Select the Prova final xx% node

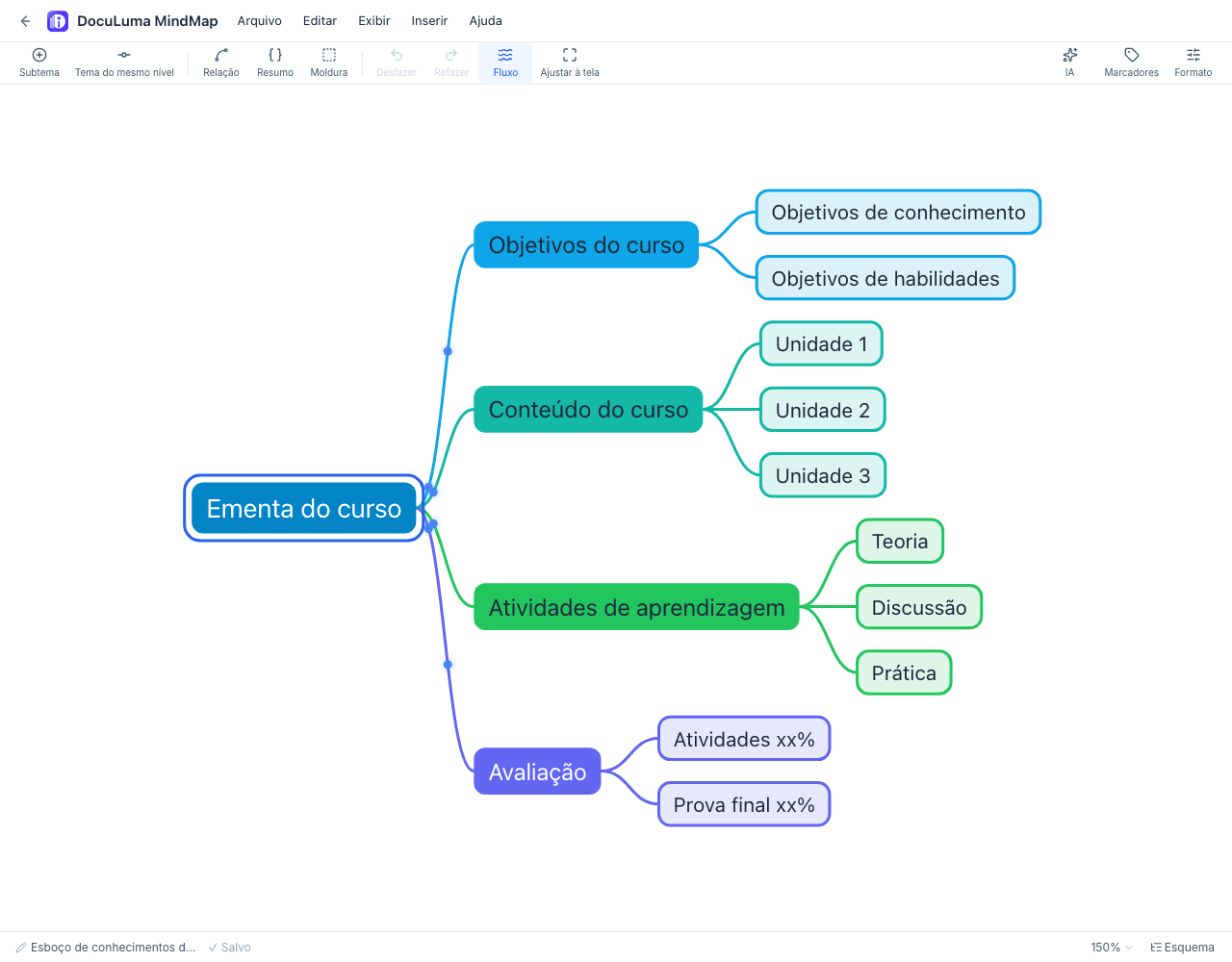click(x=744, y=804)
